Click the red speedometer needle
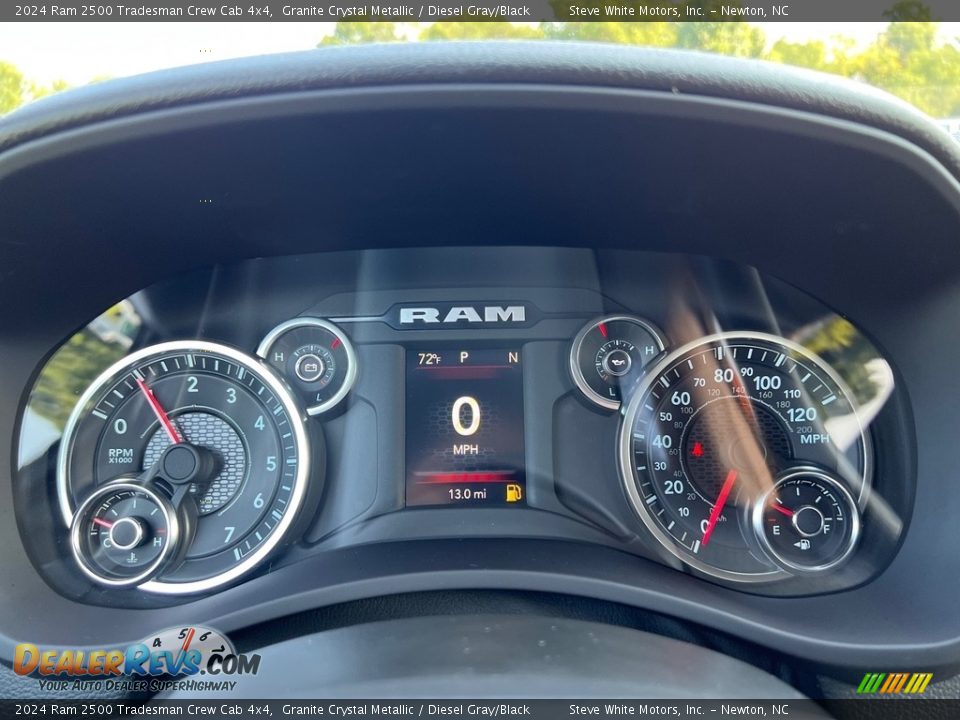Screen dimensions: 960x720 [719, 508]
